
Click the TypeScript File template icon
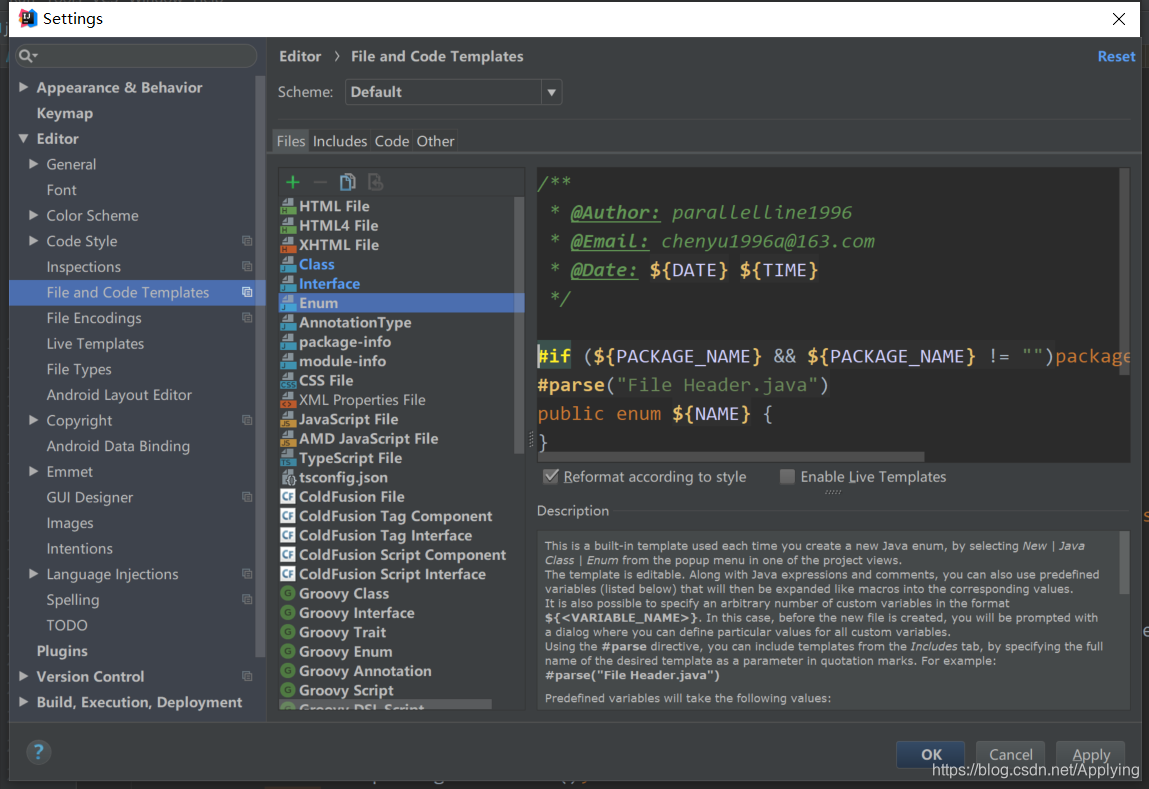288,459
